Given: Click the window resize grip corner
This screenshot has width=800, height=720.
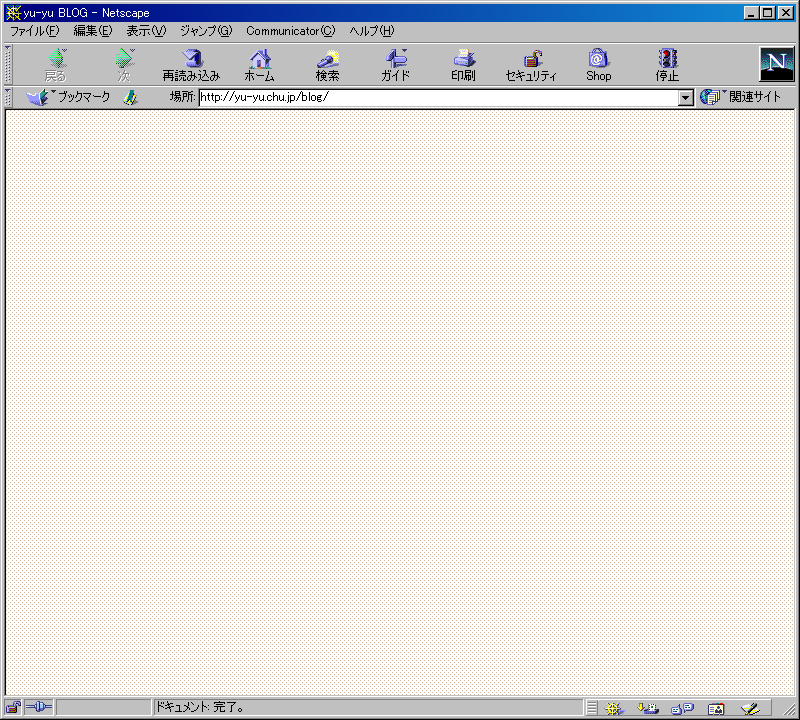Looking at the screenshot, I should [x=790, y=709].
